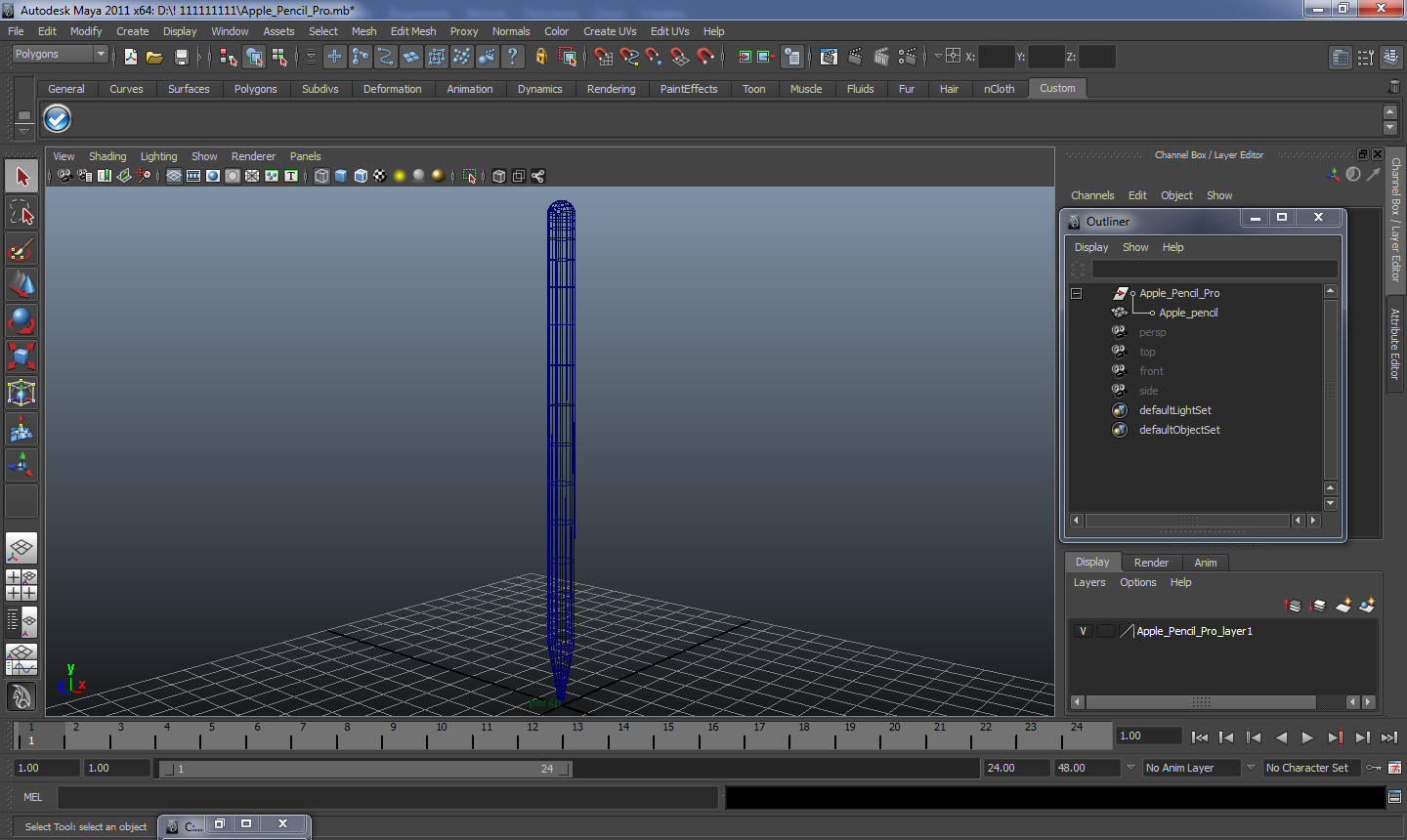Click the Open Scene folder icon
The image size is (1407, 840).
click(154, 57)
